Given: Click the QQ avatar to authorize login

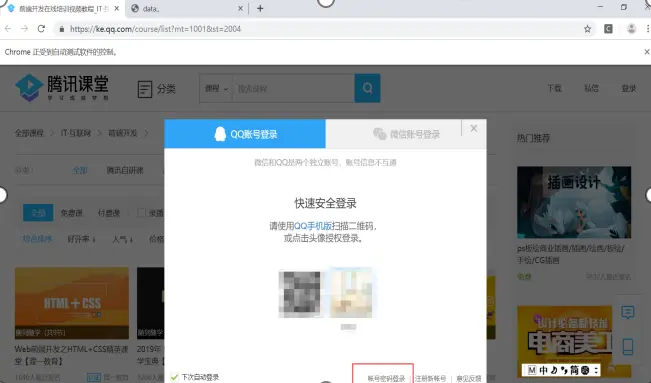Looking at the screenshot, I should click(x=351, y=292).
